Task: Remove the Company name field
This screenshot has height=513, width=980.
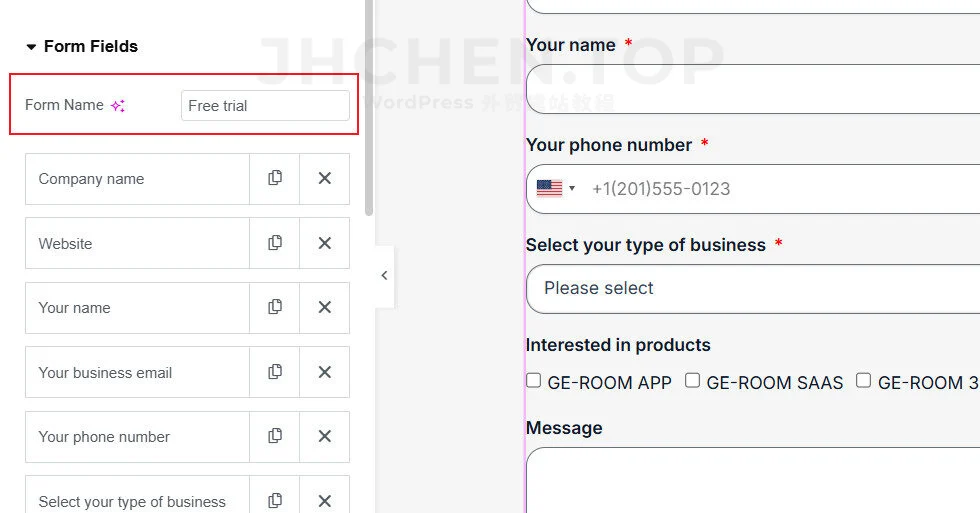Action: tap(324, 179)
